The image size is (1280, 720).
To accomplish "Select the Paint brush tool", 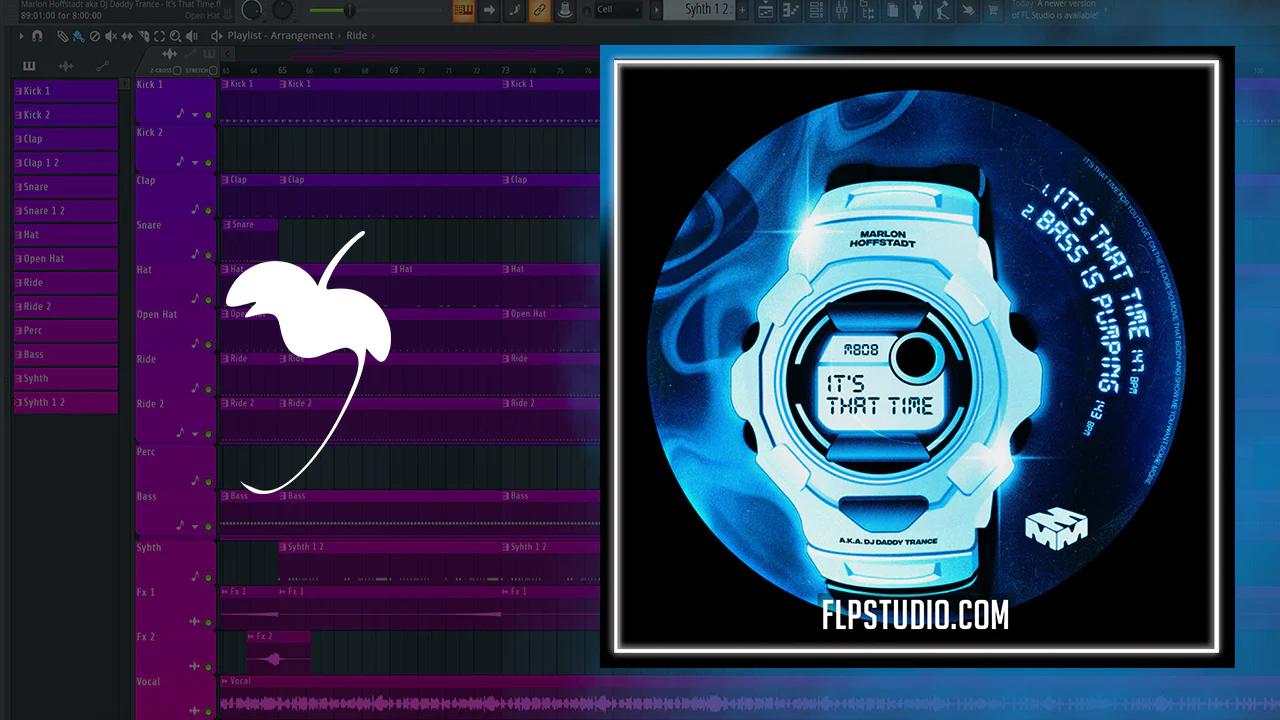I will pyautogui.click(x=78, y=36).
